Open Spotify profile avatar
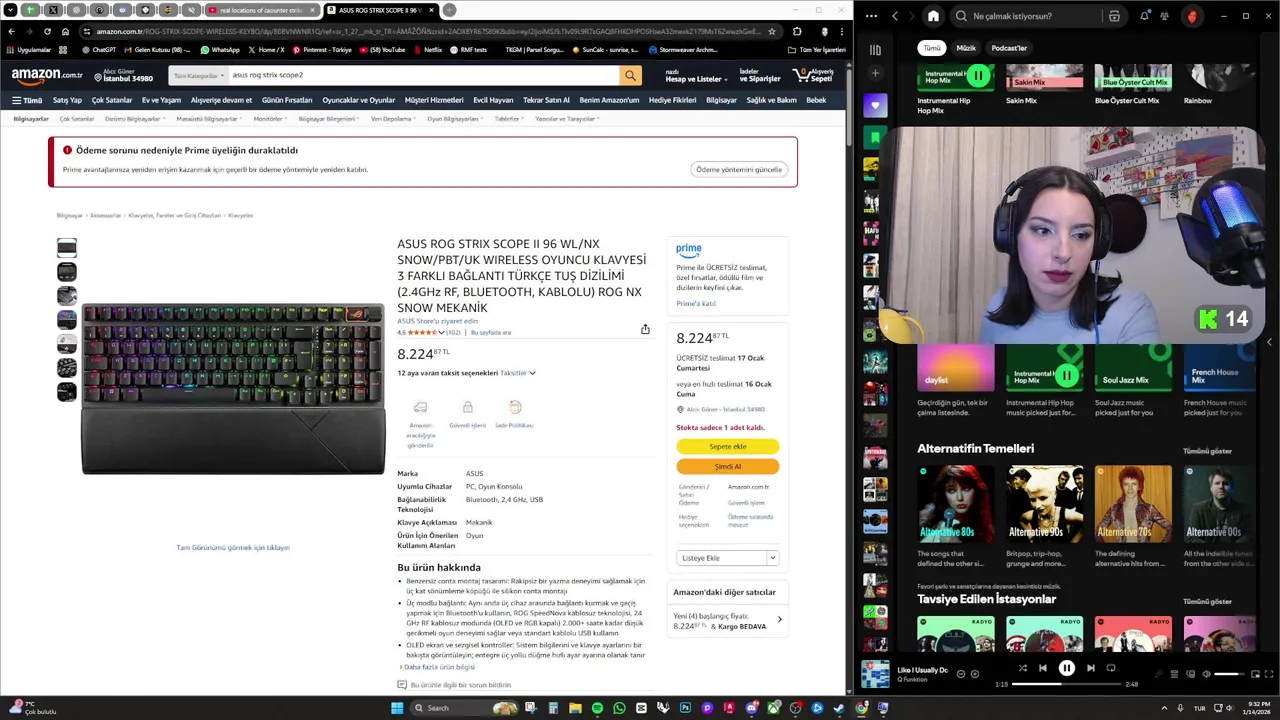This screenshot has height=720, width=1280. (1191, 16)
